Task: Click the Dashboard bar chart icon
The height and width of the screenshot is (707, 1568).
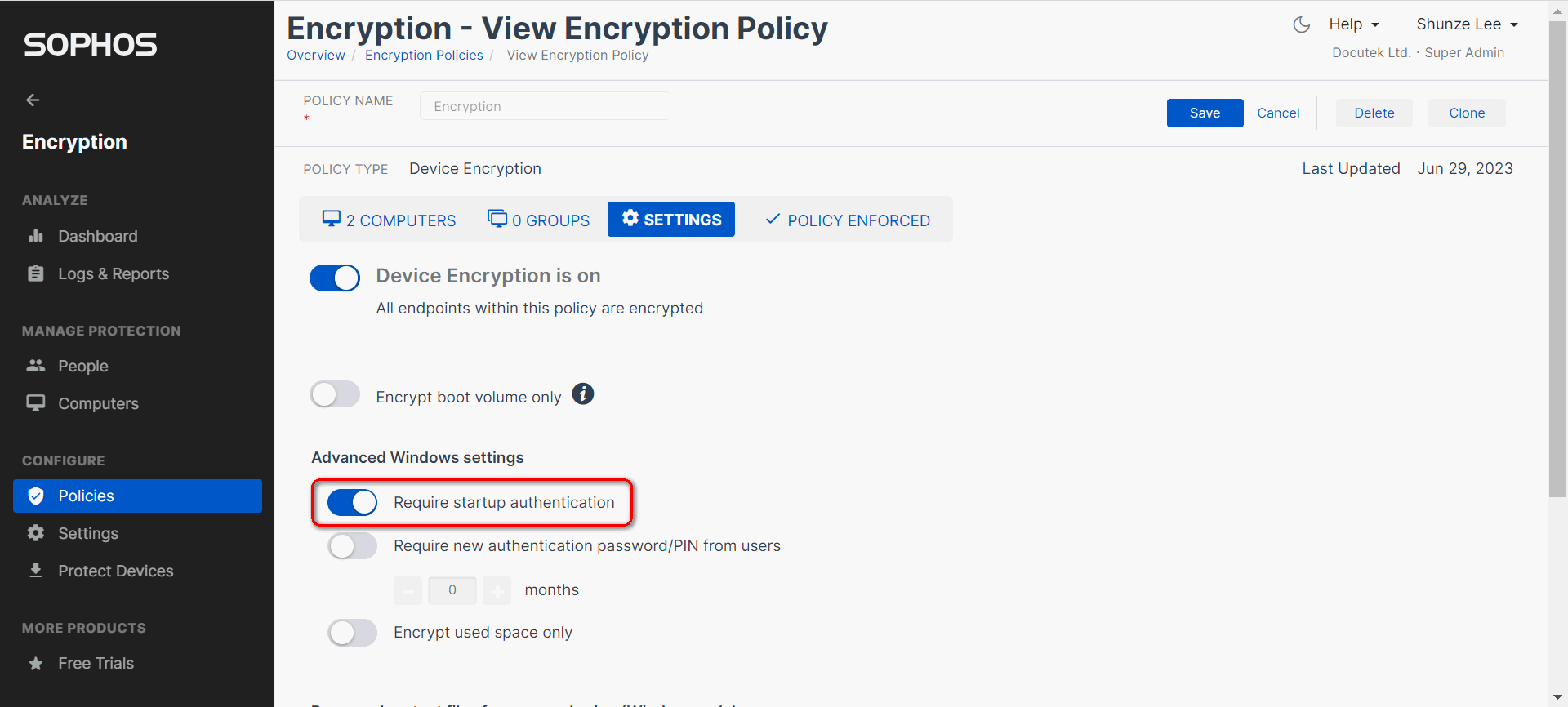Action: [x=35, y=236]
